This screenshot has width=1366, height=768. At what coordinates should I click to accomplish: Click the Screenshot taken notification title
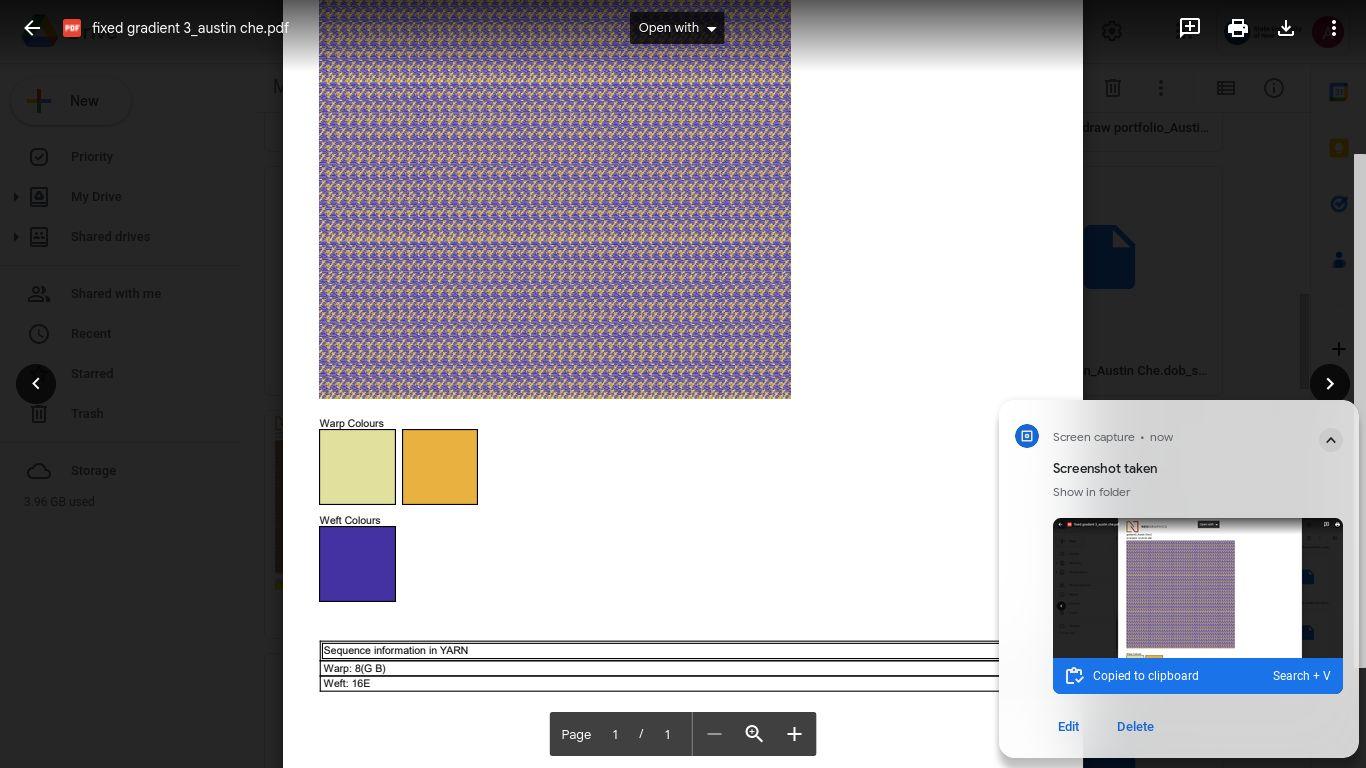pyautogui.click(x=1105, y=469)
